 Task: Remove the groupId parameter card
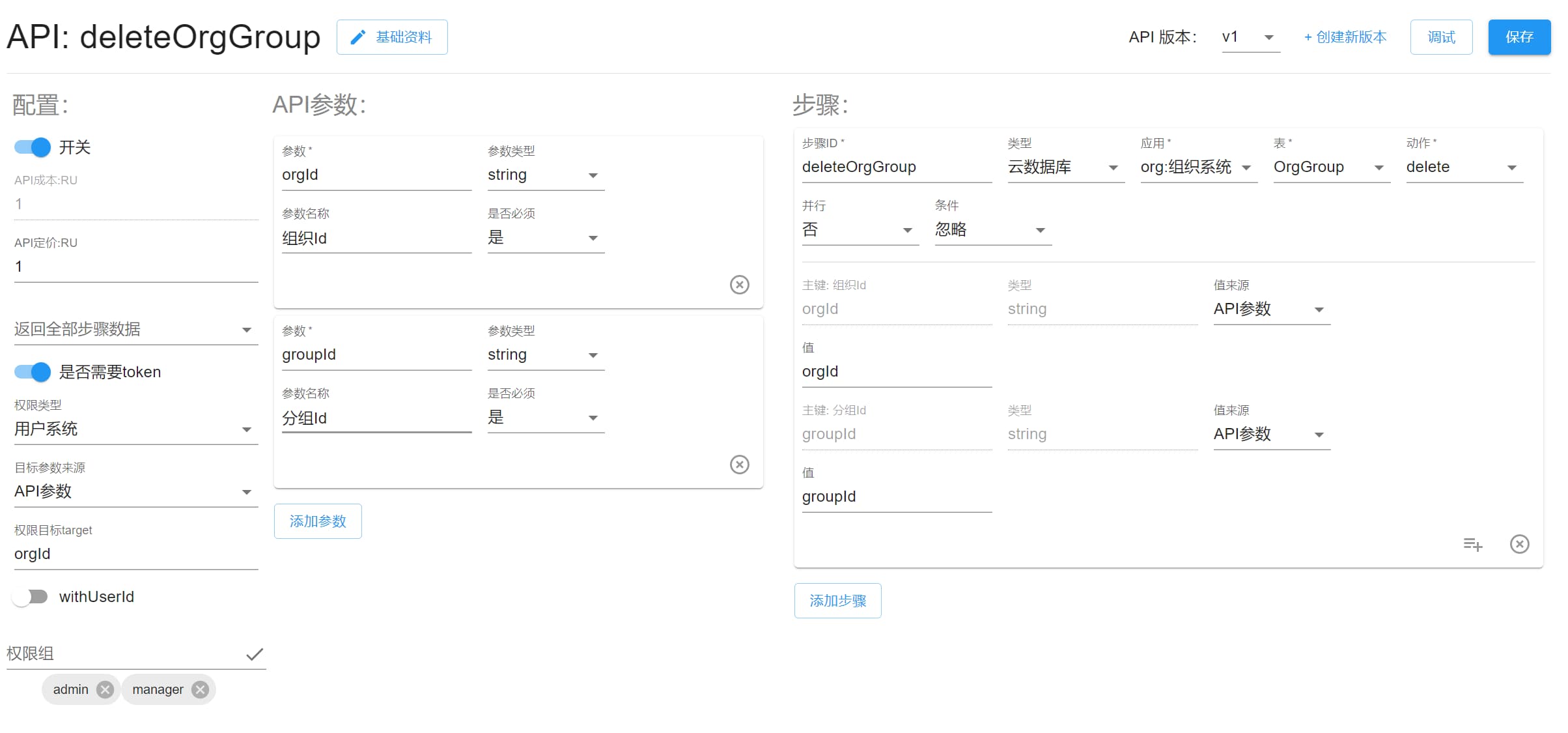coord(739,465)
